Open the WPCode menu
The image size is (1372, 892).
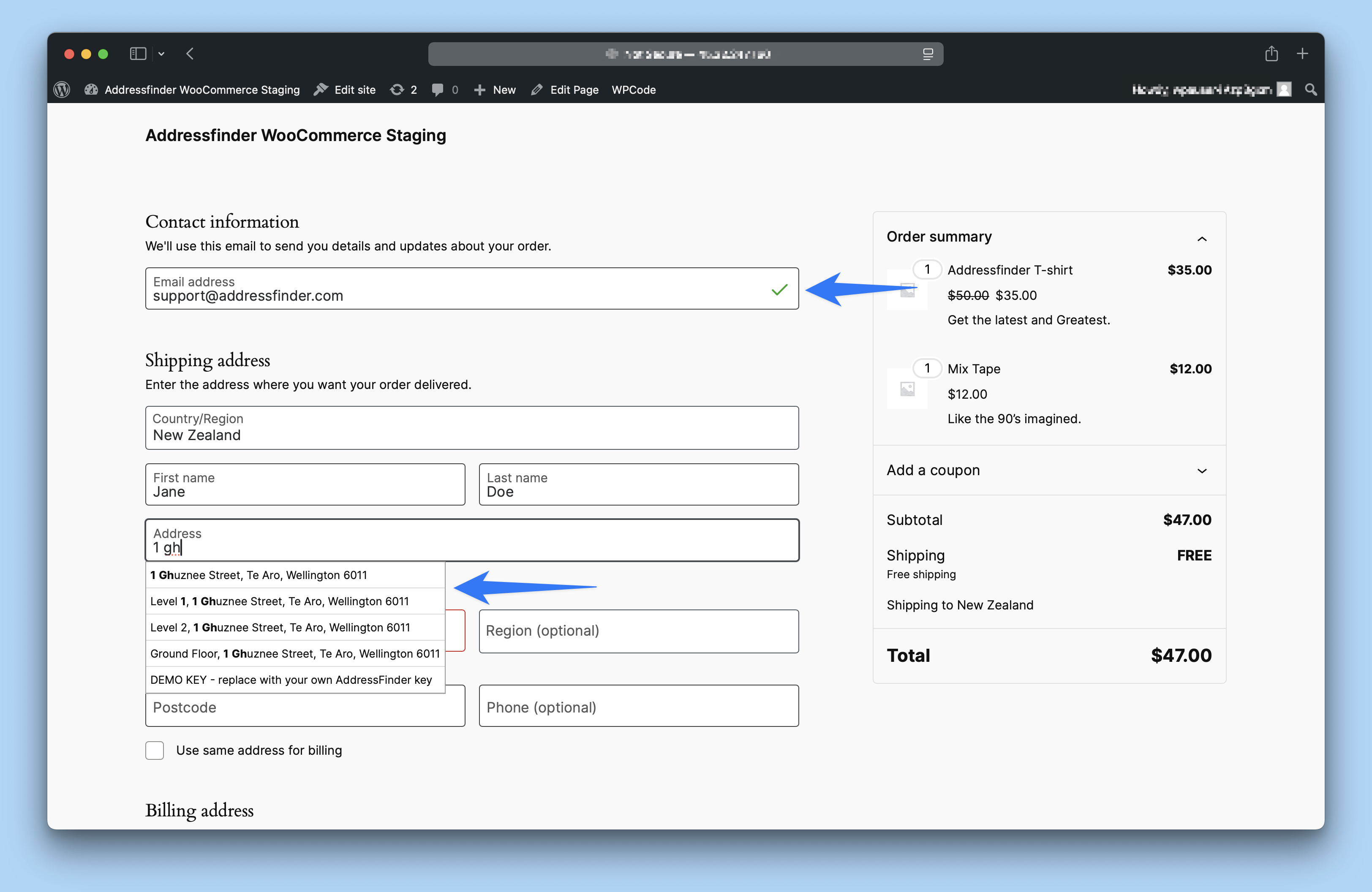[634, 90]
